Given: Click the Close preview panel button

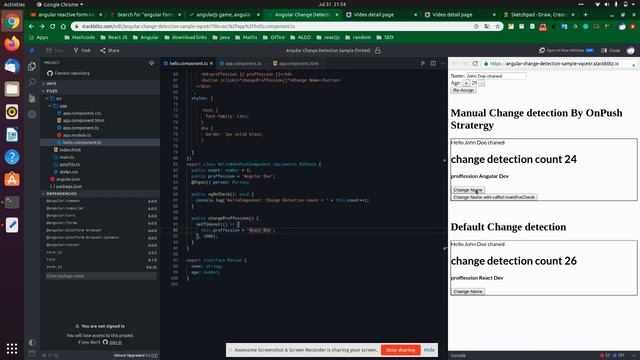Looking at the screenshot, I should (611, 51).
